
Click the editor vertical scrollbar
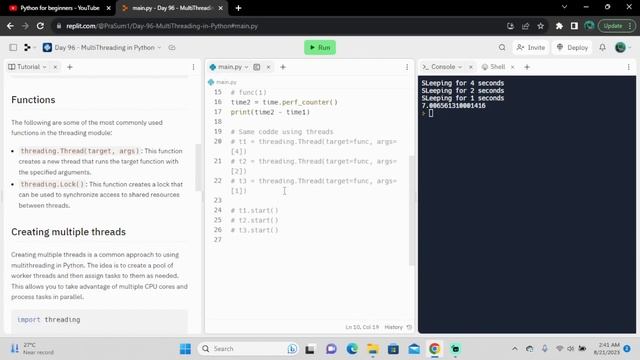coord(411,210)
